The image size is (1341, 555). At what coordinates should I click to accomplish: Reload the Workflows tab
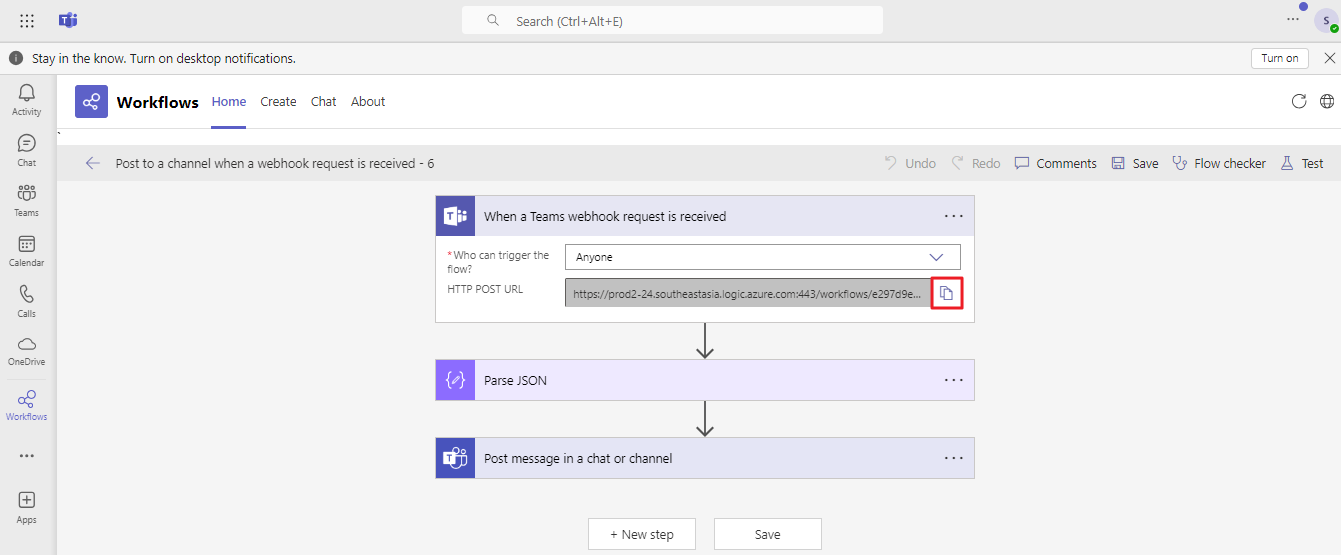[x=1299, y=101]
